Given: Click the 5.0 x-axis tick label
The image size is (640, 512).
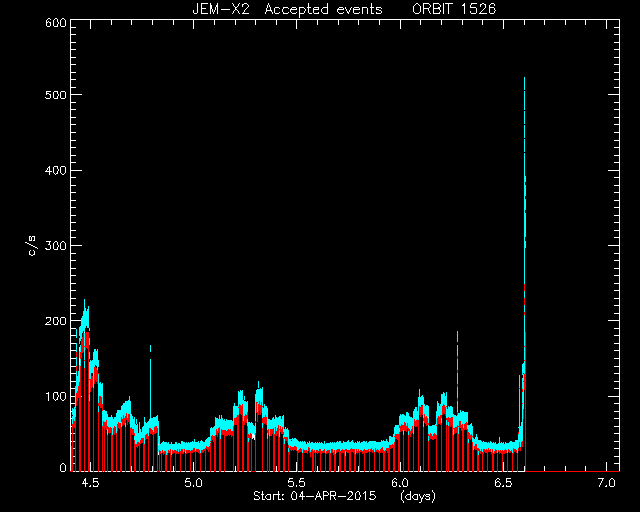Looking at the screenshot, I should (193, 483).
